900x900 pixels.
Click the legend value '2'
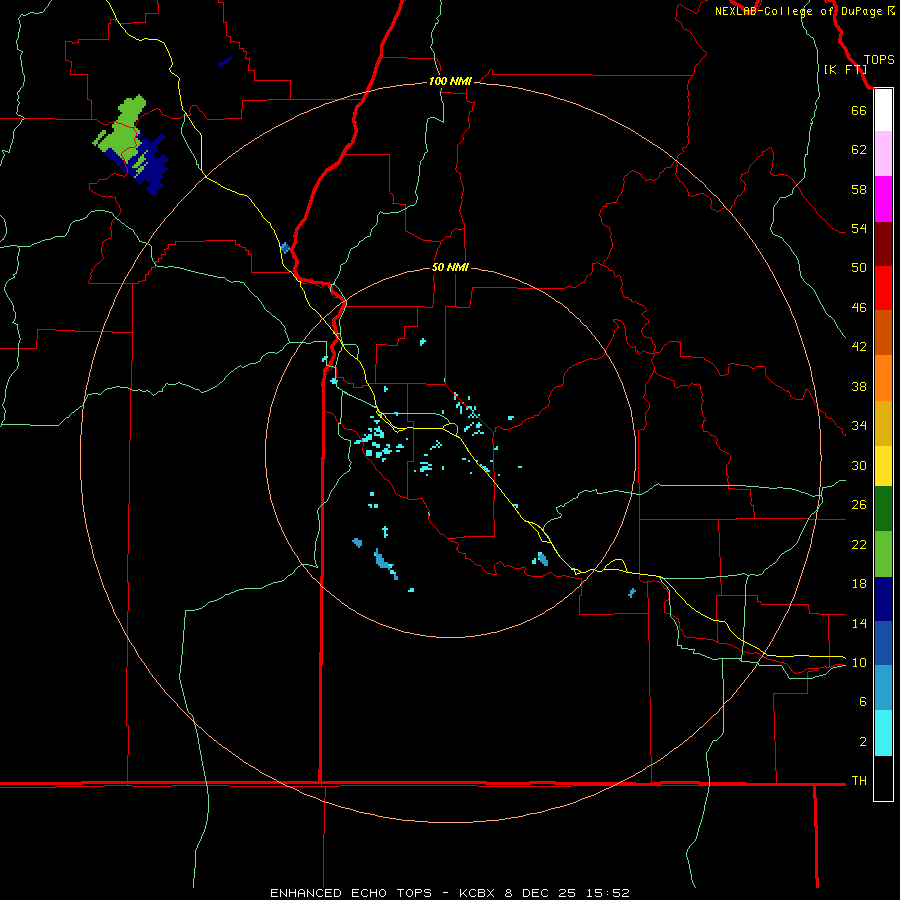pos(863,742)
